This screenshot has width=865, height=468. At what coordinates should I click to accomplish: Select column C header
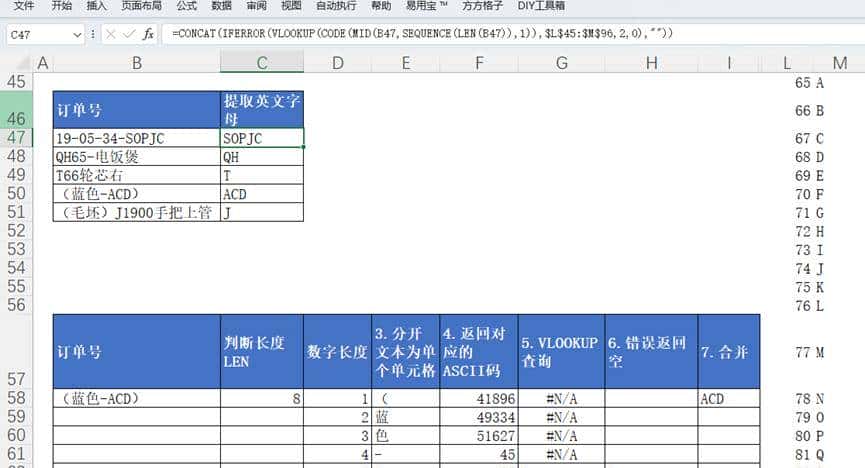point(261,63)
